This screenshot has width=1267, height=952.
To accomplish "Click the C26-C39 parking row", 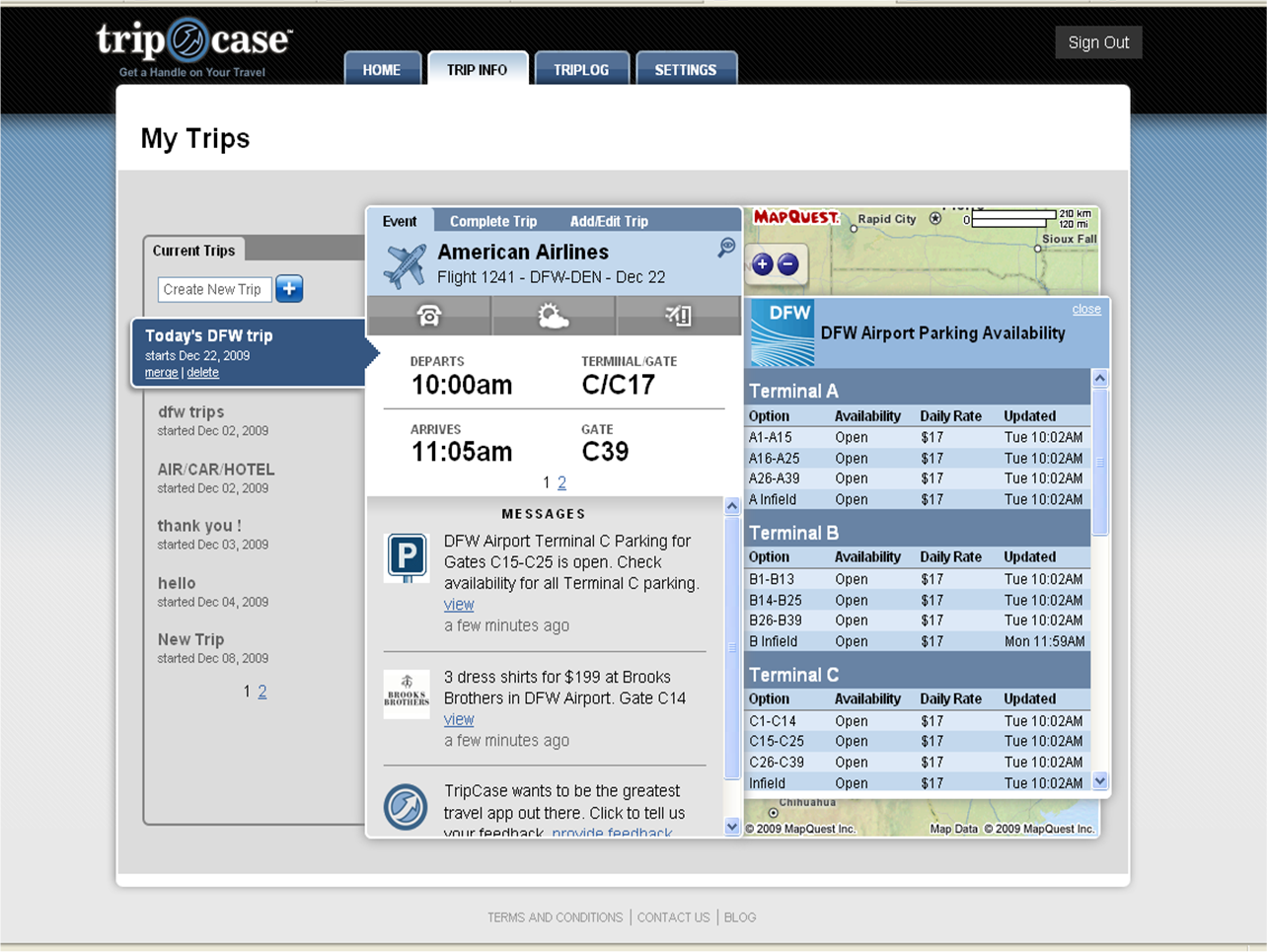I will (x=918, y=762).
